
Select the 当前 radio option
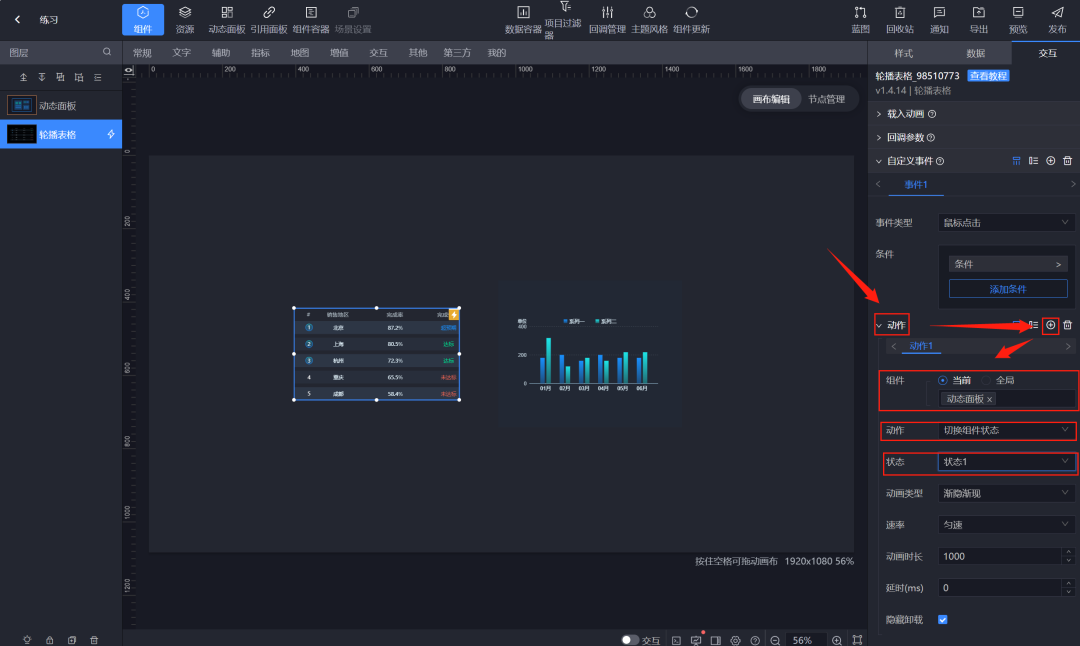[x=942, y=380]
